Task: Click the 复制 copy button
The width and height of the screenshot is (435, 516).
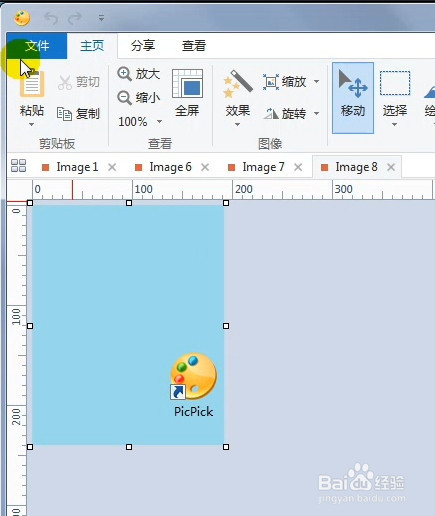Action: point(79,114)
